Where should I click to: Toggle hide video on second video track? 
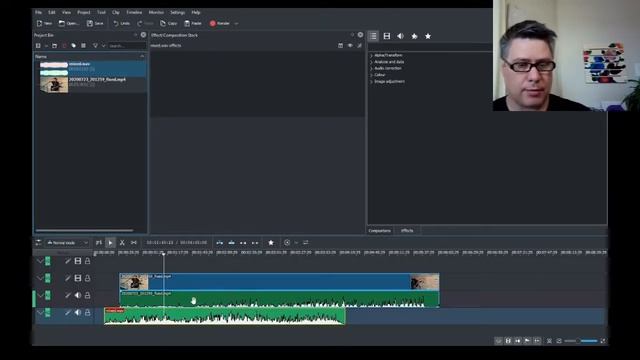[x=78, y=278]
